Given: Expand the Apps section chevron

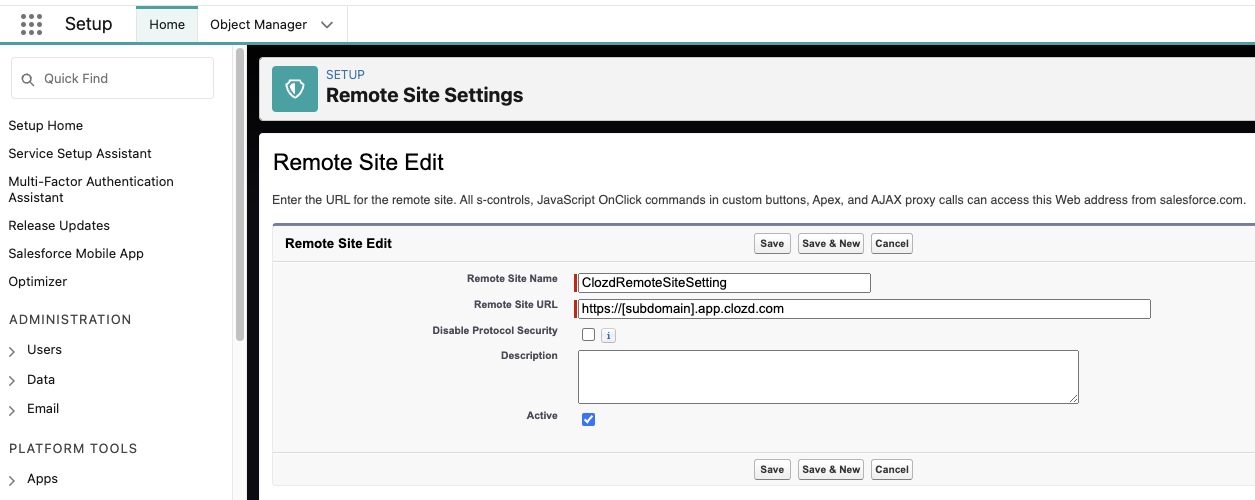Looking at the screenshot, I should click(x=12, y=480).
